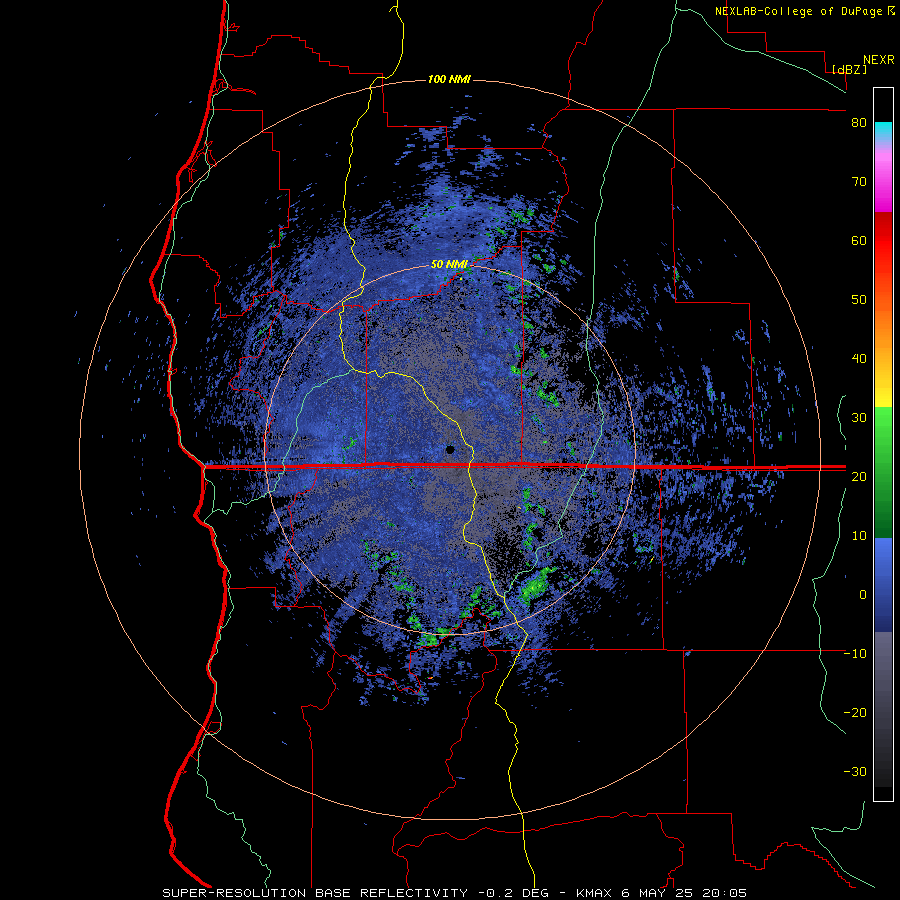Click the cyan top of the color scale
The width and height of the screenshot is (900, 900).
pyautogui.click(x=883, y=130)
